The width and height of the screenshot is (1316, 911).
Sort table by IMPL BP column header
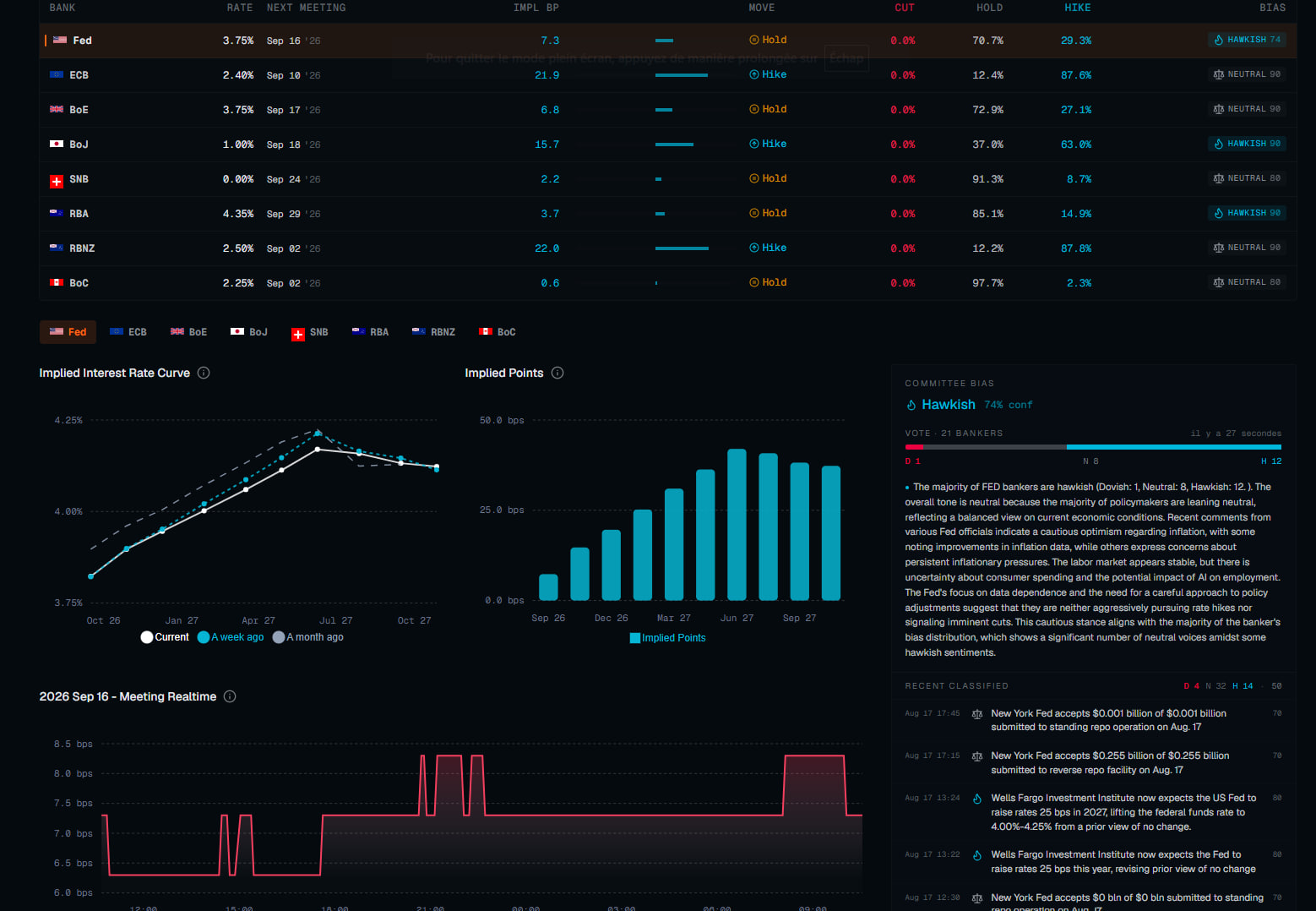pyautogui.click(x=536, y=8)
